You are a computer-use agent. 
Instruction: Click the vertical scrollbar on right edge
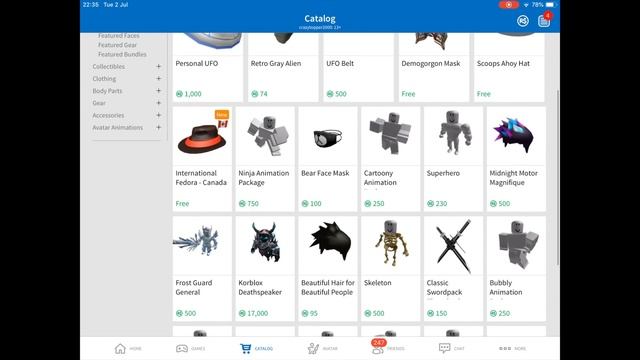point(558,178)
